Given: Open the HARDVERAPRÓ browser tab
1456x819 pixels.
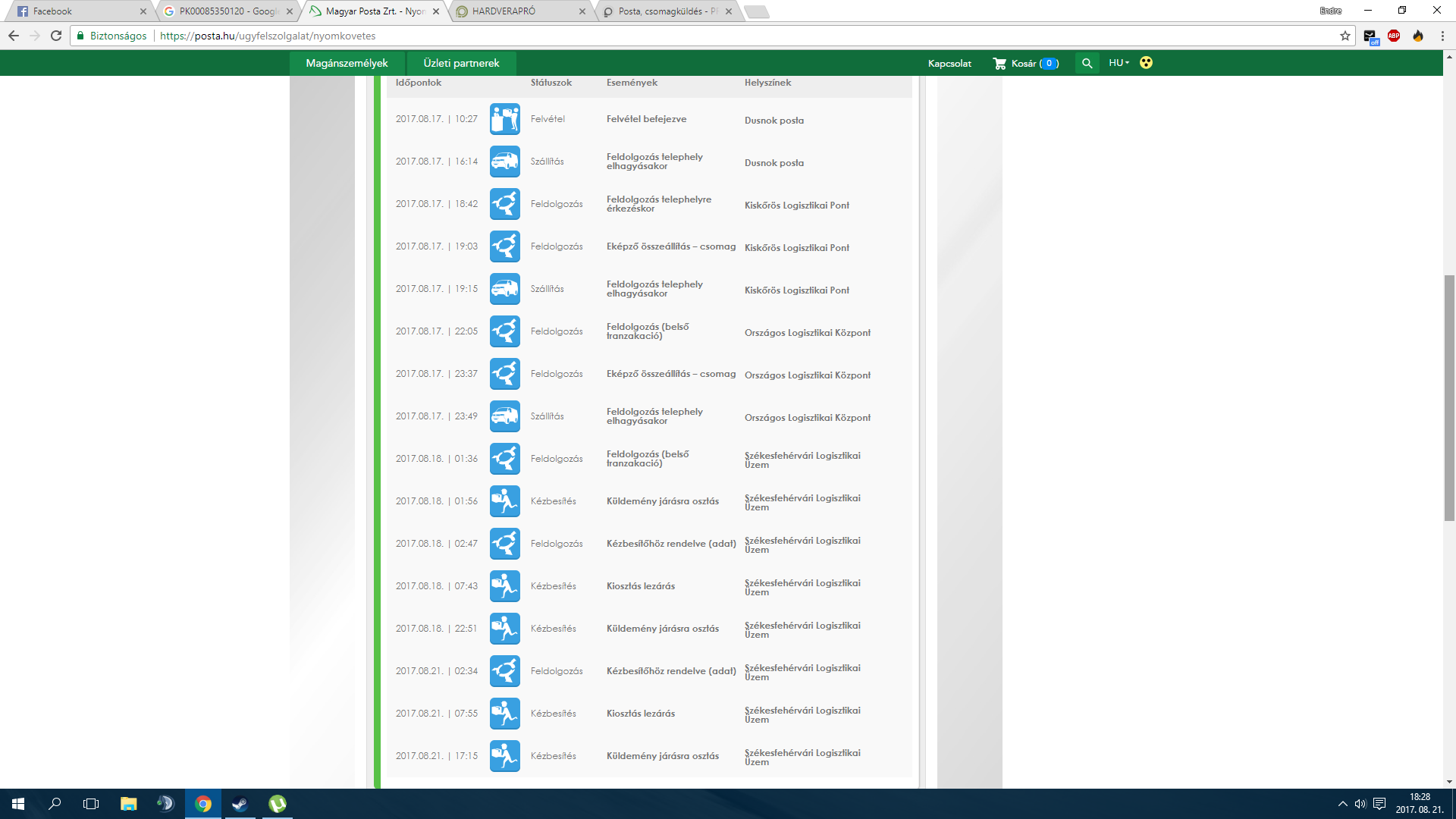Looking at the screenshot, I should 504,11.
